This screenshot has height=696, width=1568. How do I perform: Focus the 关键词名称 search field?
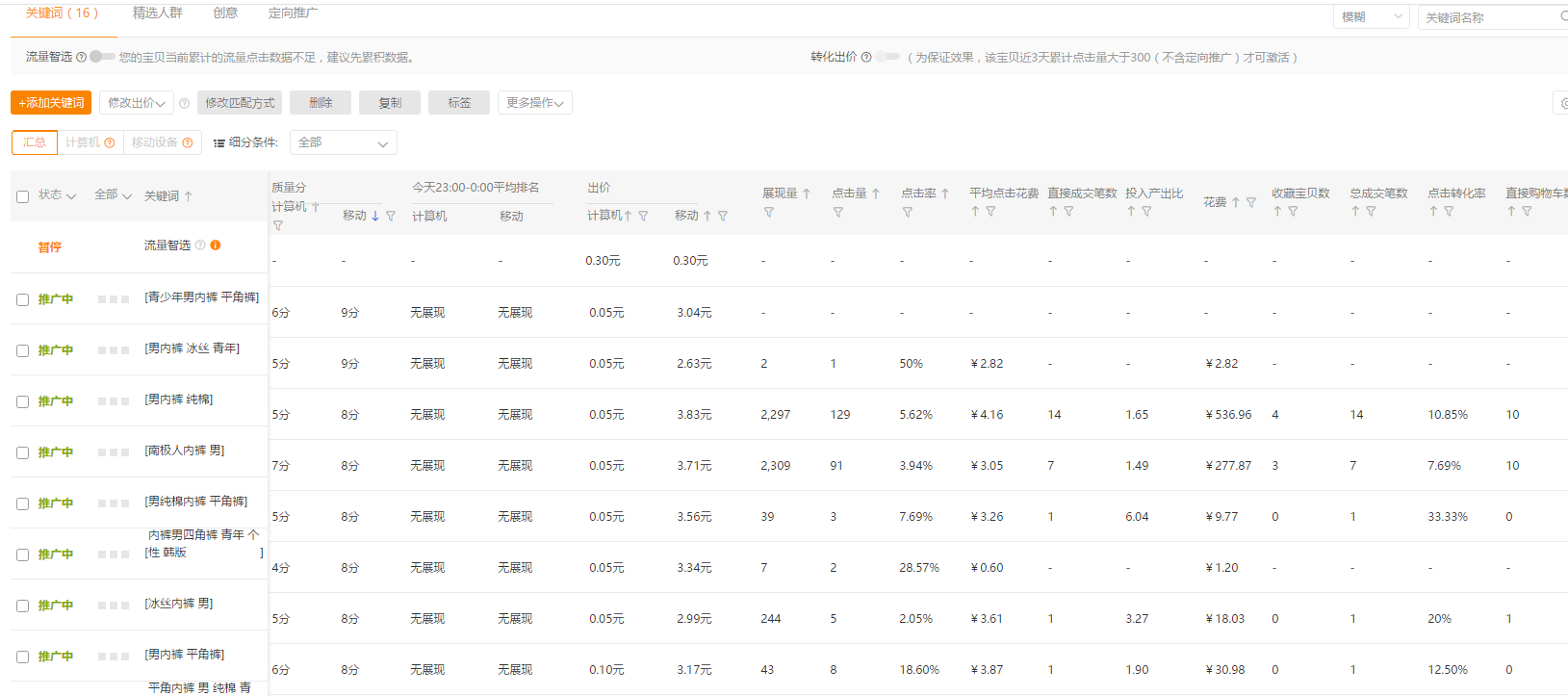pyautogui.click(x=1492, y=17)
